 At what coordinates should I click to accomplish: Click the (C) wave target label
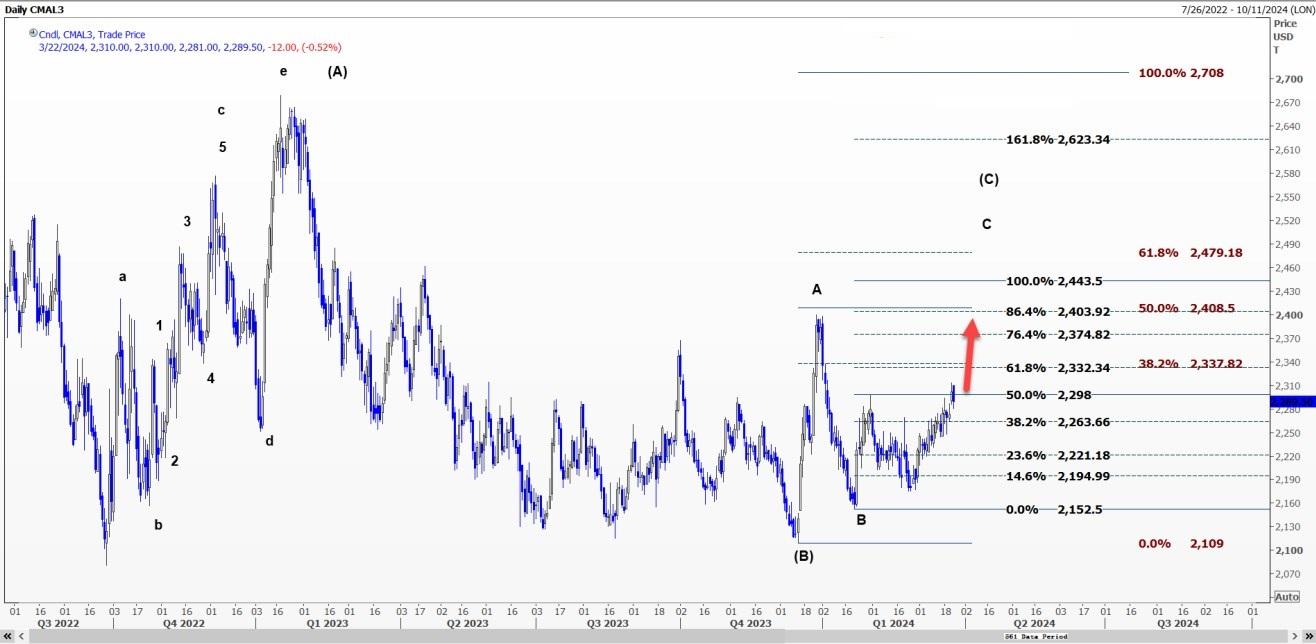tap(988, 180)
